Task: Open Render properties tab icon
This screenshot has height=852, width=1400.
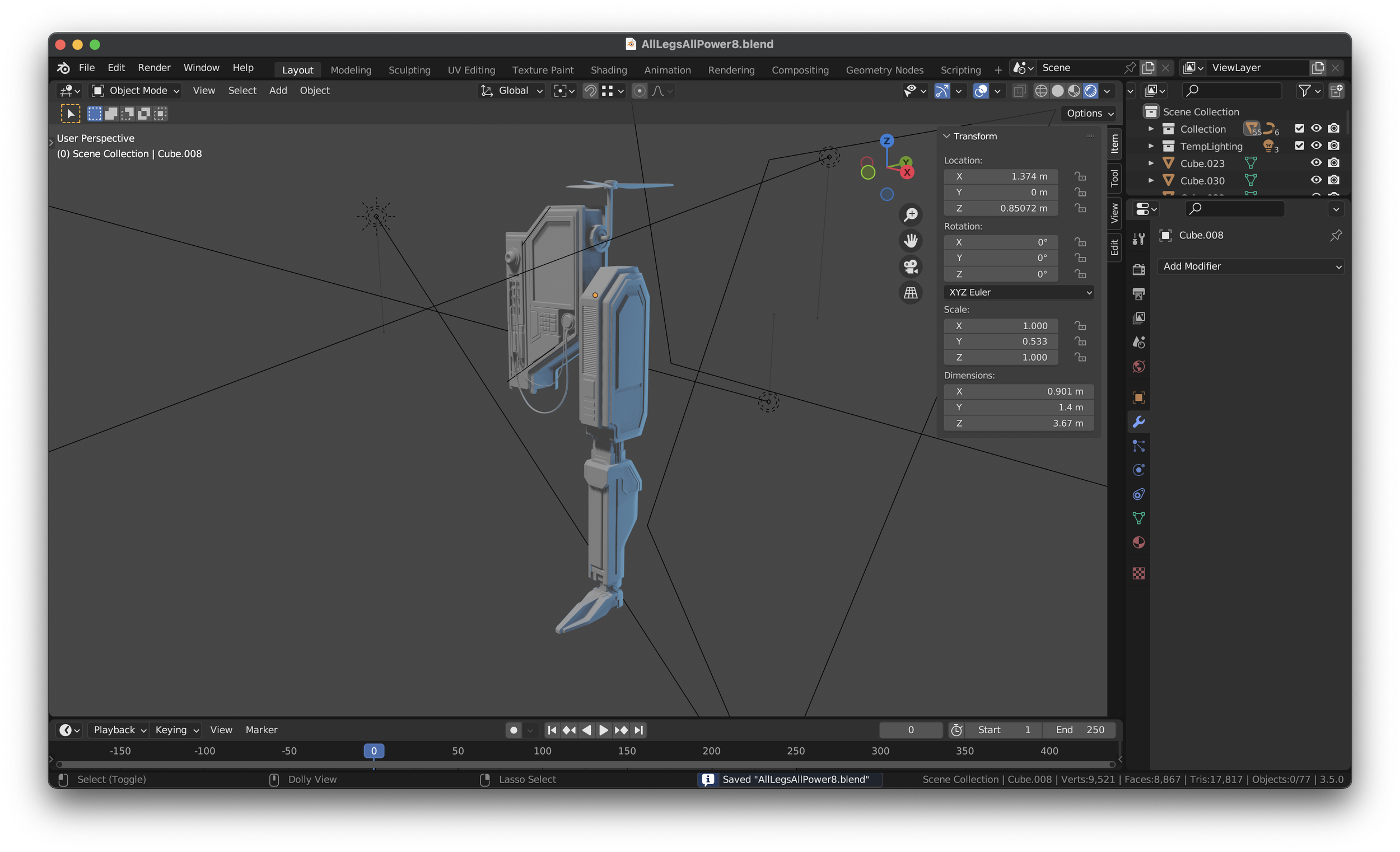Action: tap(1138, 270)
